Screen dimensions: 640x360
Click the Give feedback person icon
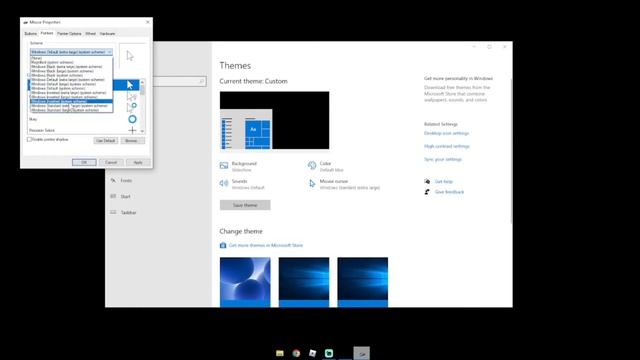pyautogui.click(x=427, y=192)
